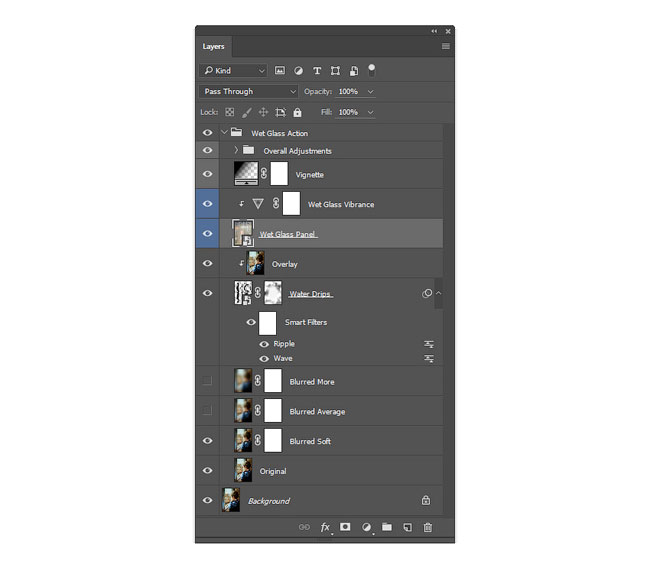The width and height of the screenshot is (650, 571).
Task: Filter layers by shape layer icon
Action: click(335, 71)
